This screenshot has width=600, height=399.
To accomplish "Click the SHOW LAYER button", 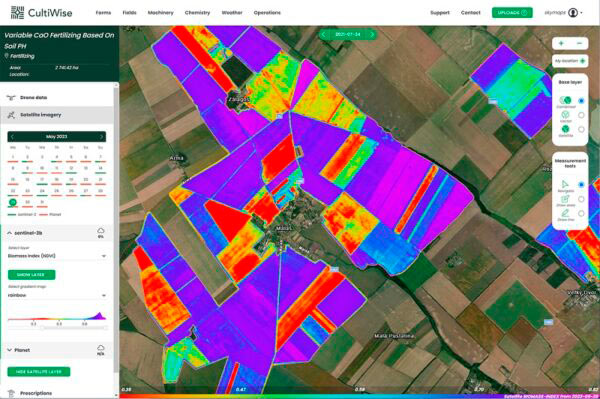I will click(x=31, y=275).
